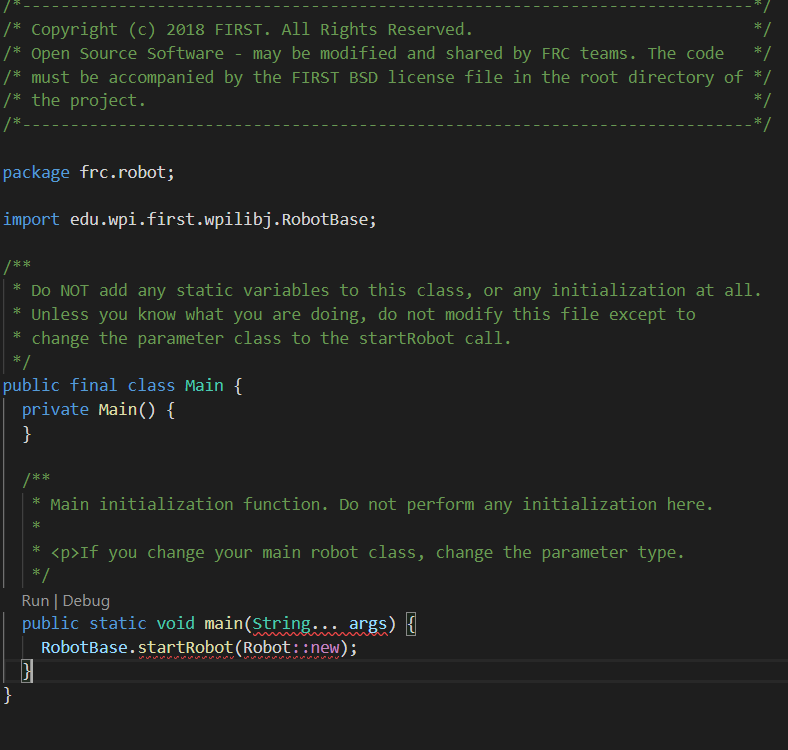This screenshot has width=788, height=750.
Task: Click the word Copyright in header comment
Action: 74,30
